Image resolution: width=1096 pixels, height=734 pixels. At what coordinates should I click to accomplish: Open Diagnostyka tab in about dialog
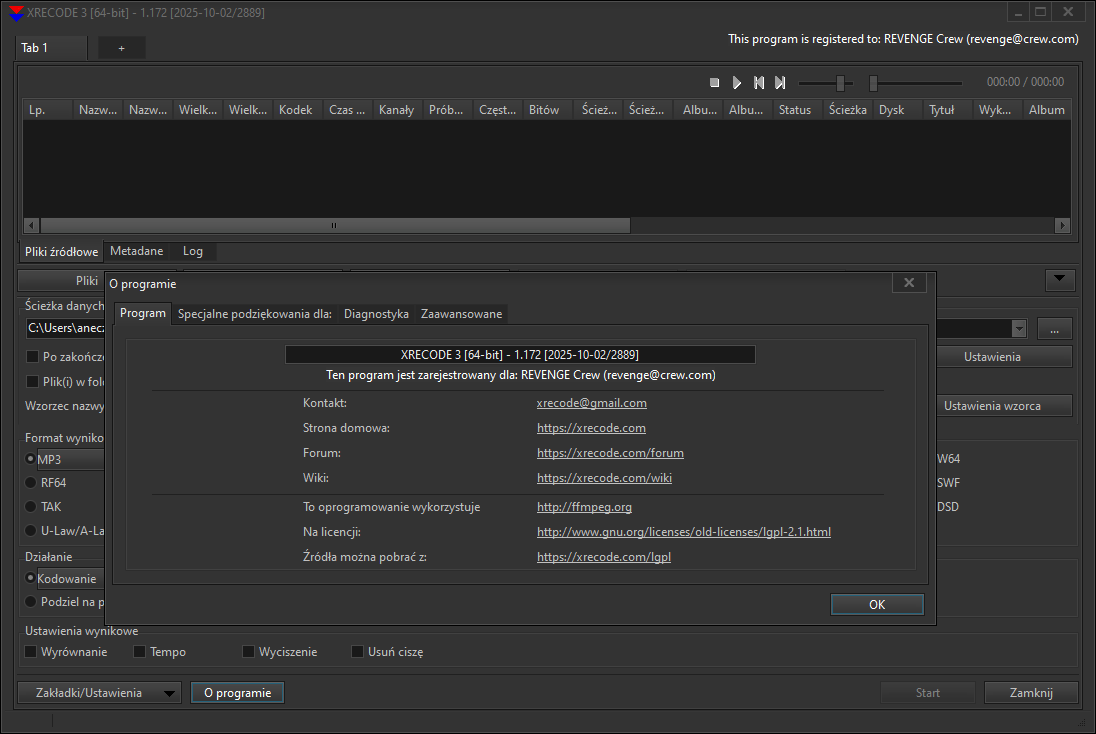tap(376, 314)
